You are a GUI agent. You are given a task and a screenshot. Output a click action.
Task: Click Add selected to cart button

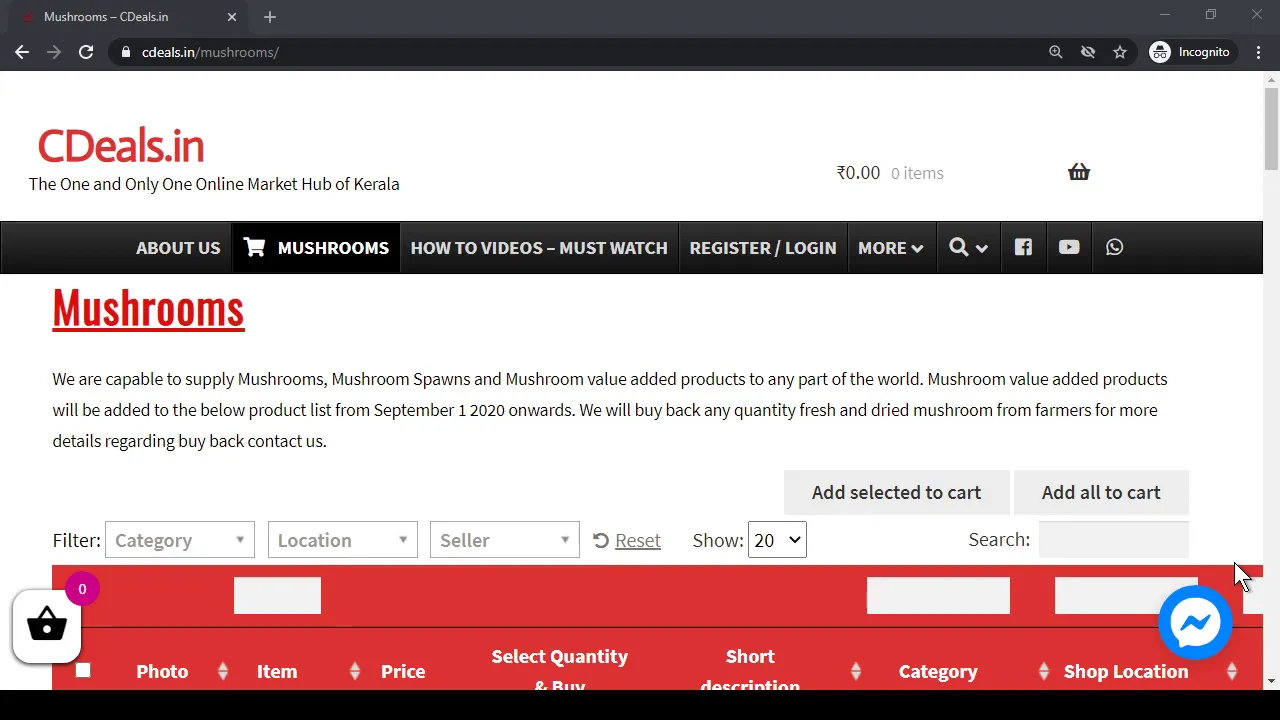tap(896, 492)
